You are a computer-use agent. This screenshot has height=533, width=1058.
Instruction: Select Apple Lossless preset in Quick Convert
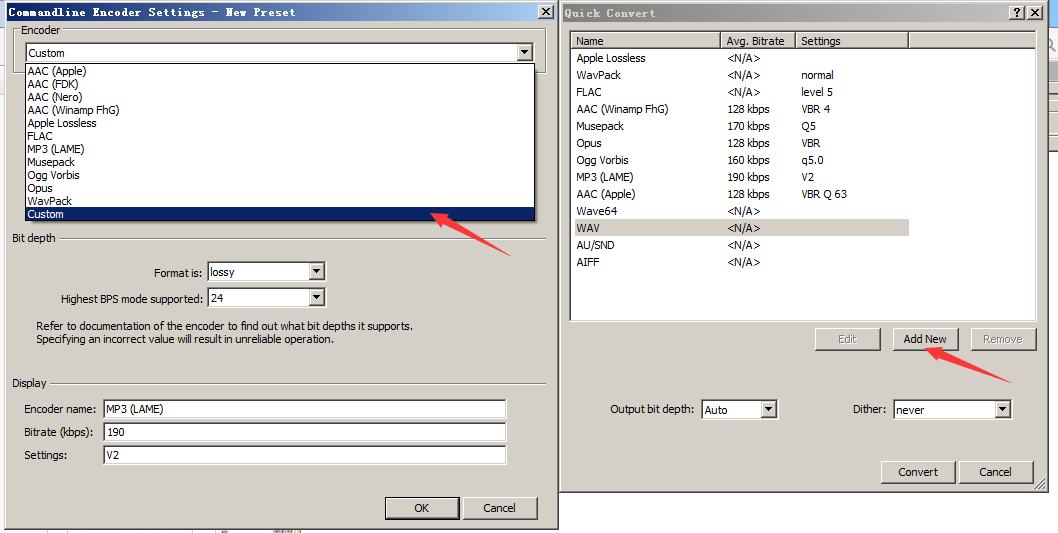click(x=742, y=58)
